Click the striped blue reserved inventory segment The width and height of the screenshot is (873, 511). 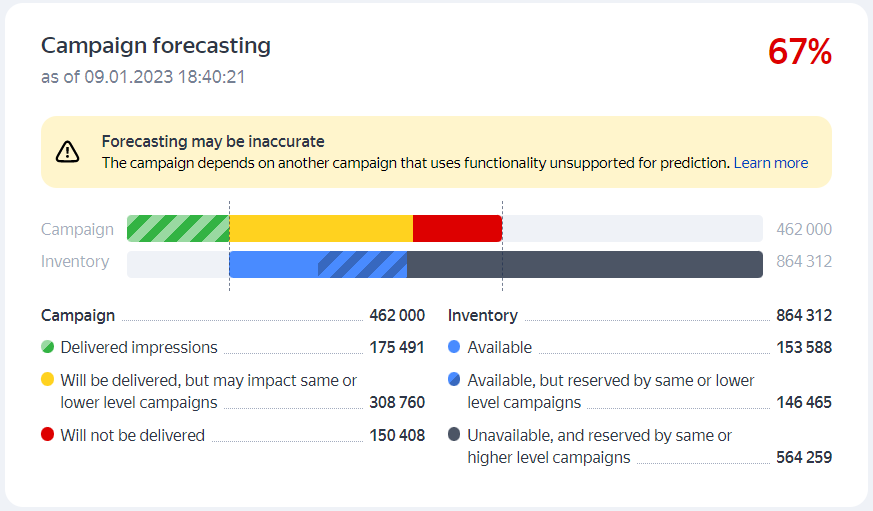pyautogui.click(x=362, y=264)
